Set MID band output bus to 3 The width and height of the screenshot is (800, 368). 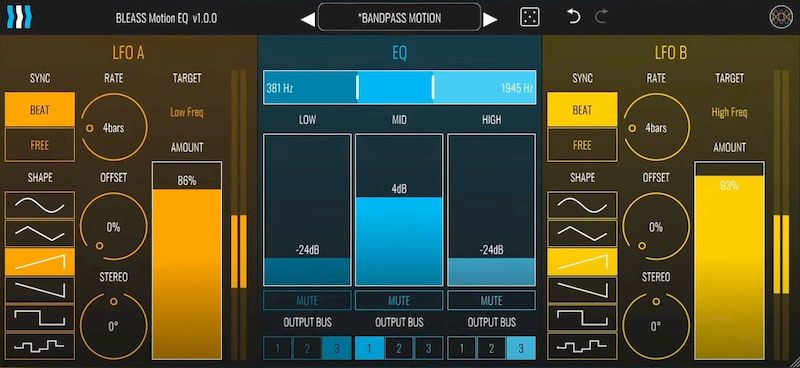click(429, 348)
